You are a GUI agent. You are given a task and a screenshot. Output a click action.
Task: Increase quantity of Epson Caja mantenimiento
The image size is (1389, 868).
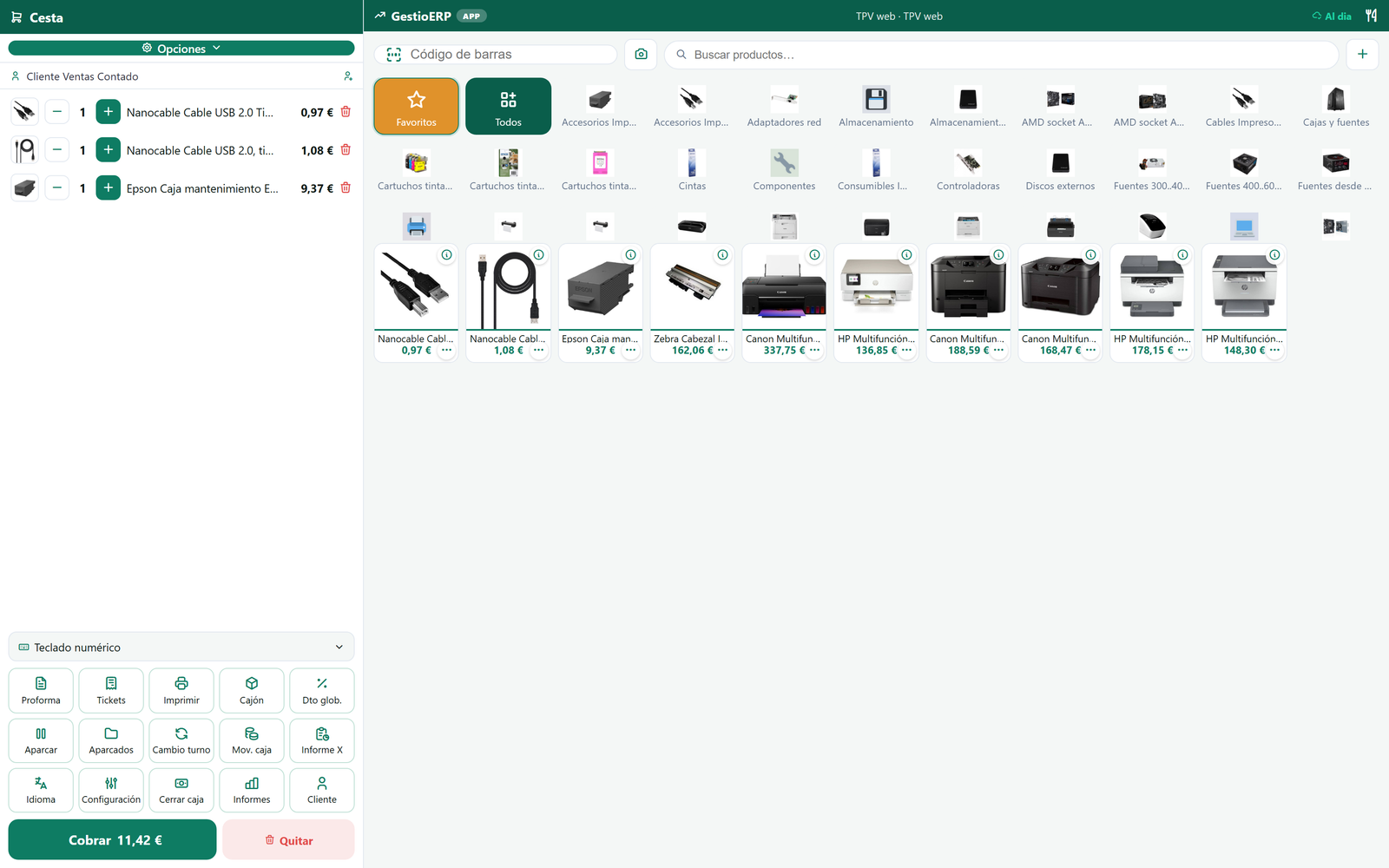pos(109,187)
